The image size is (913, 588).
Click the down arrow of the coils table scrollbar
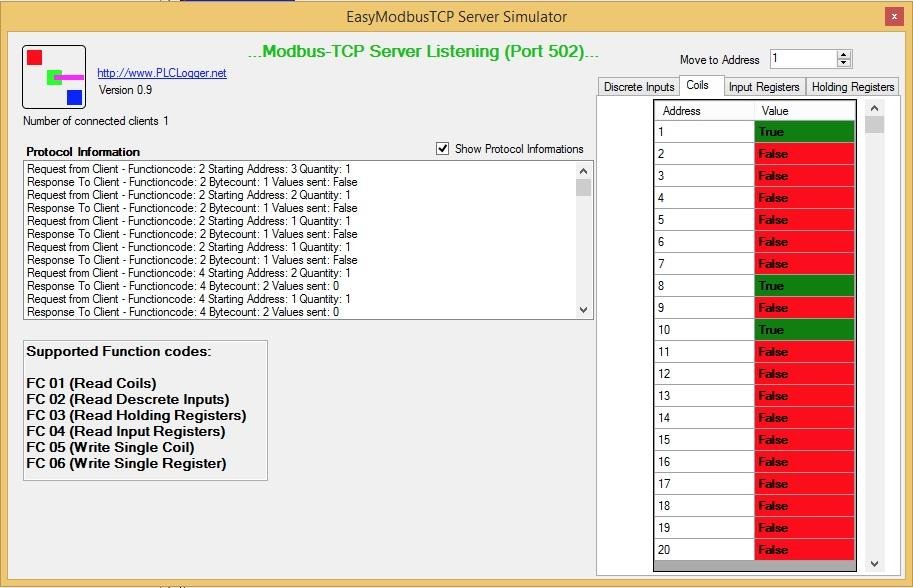coord(874,564)
